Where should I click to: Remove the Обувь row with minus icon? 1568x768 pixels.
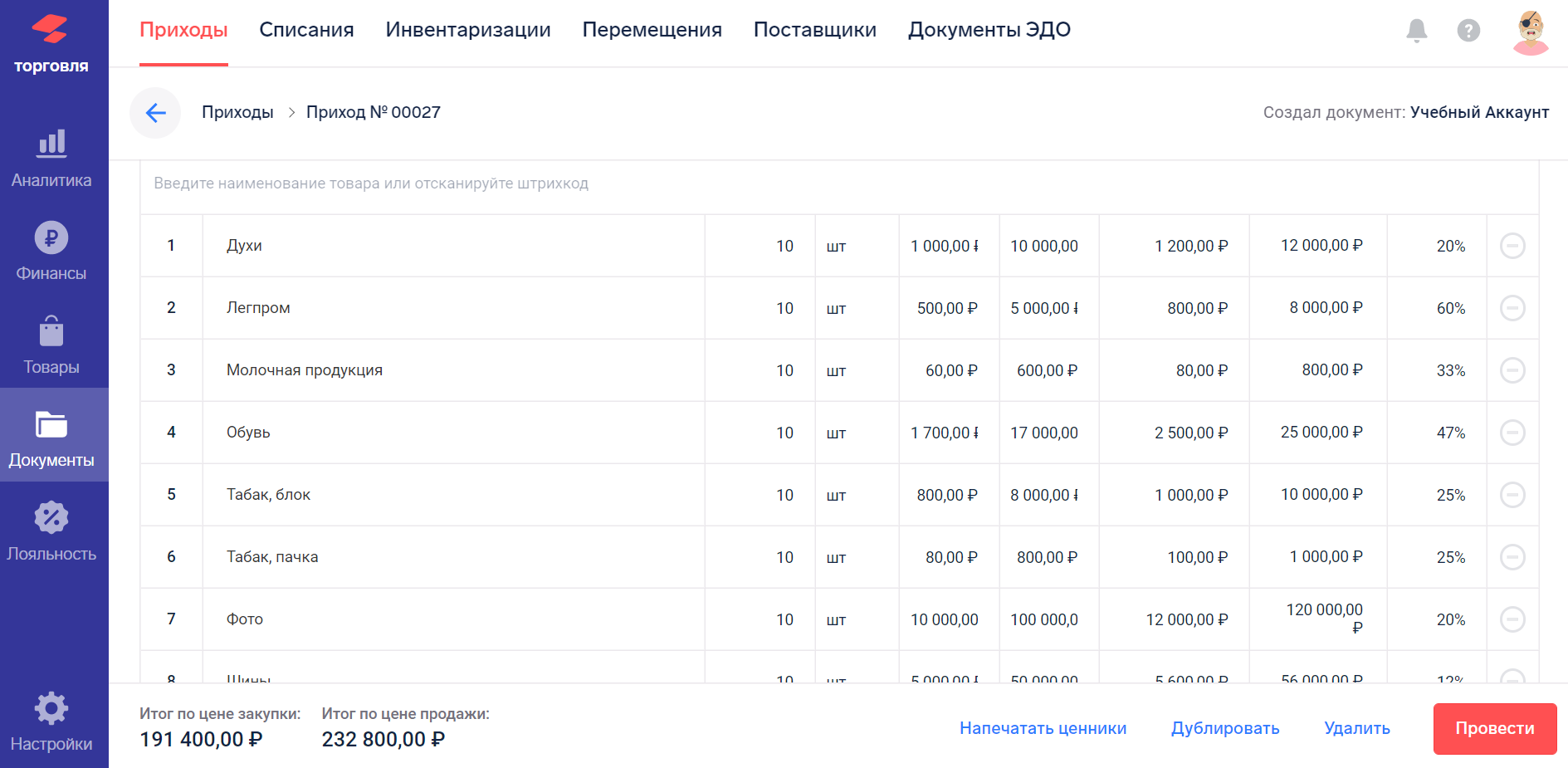pos(1512,433)
